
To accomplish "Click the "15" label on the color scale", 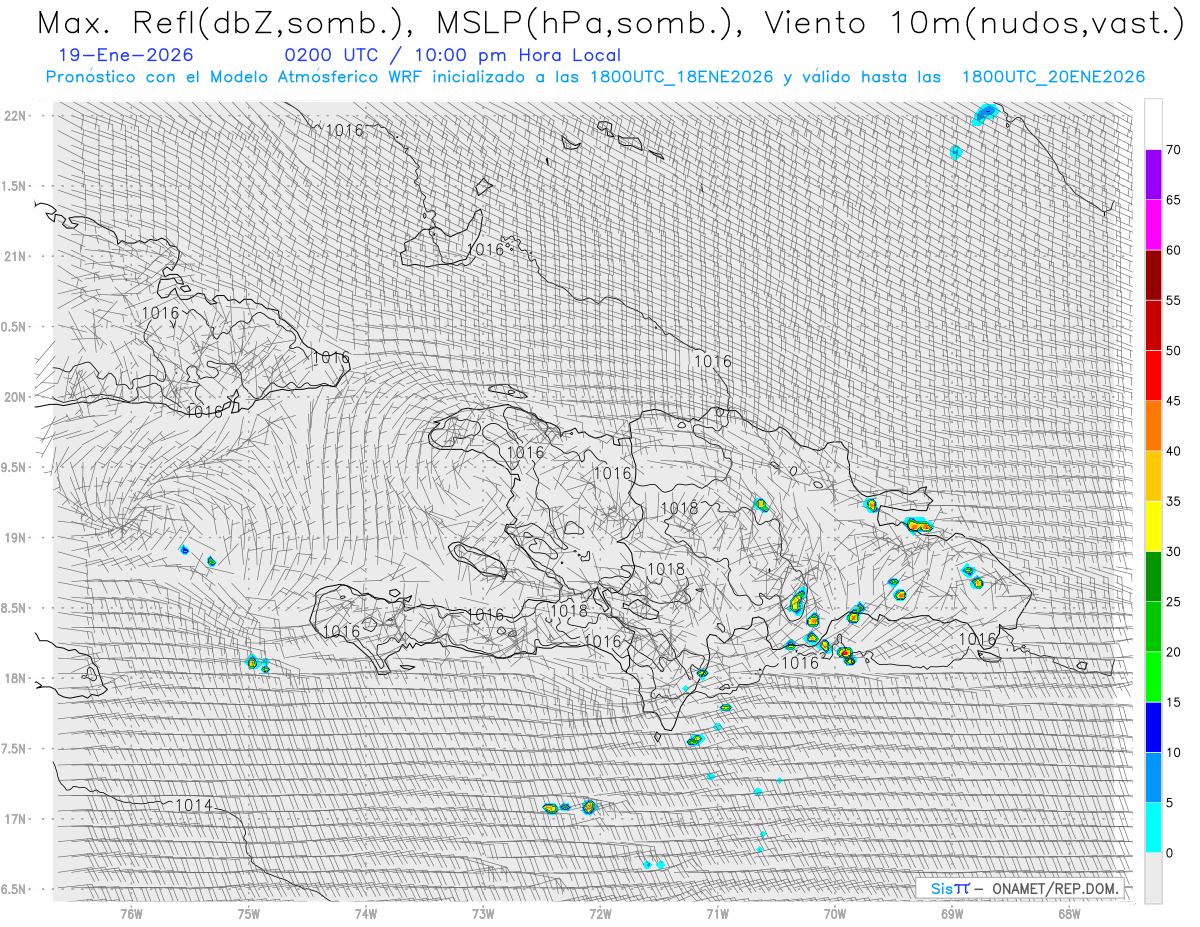I will coord(1173,703).
